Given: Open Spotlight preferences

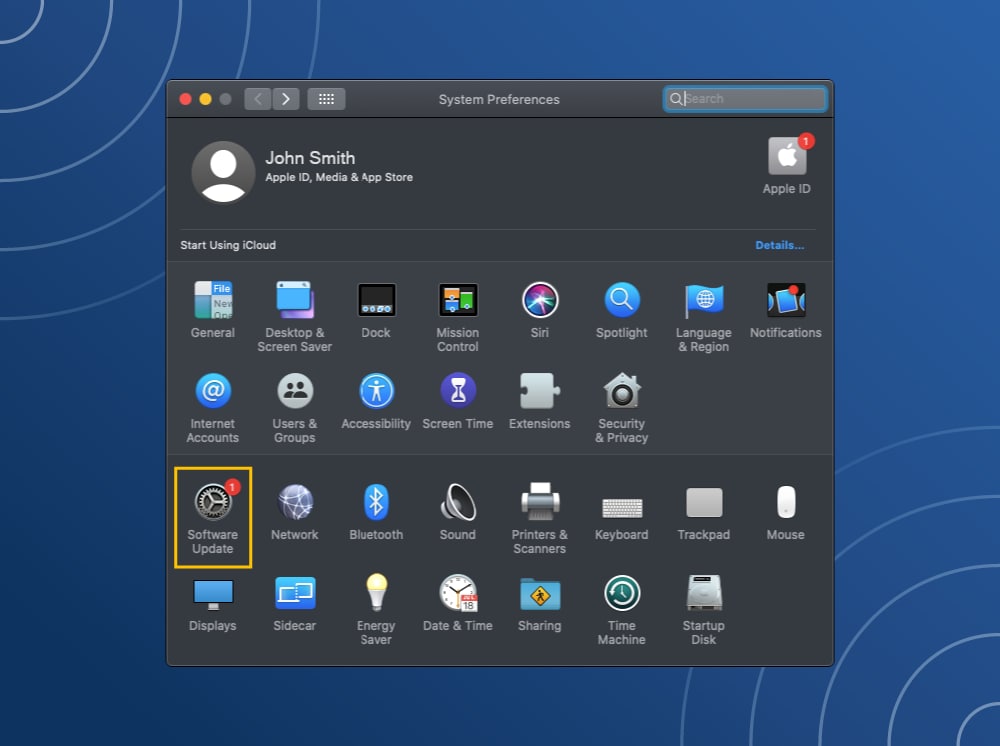Looking at the screenshot, I should pyautogui.click(x=622, y=310).
